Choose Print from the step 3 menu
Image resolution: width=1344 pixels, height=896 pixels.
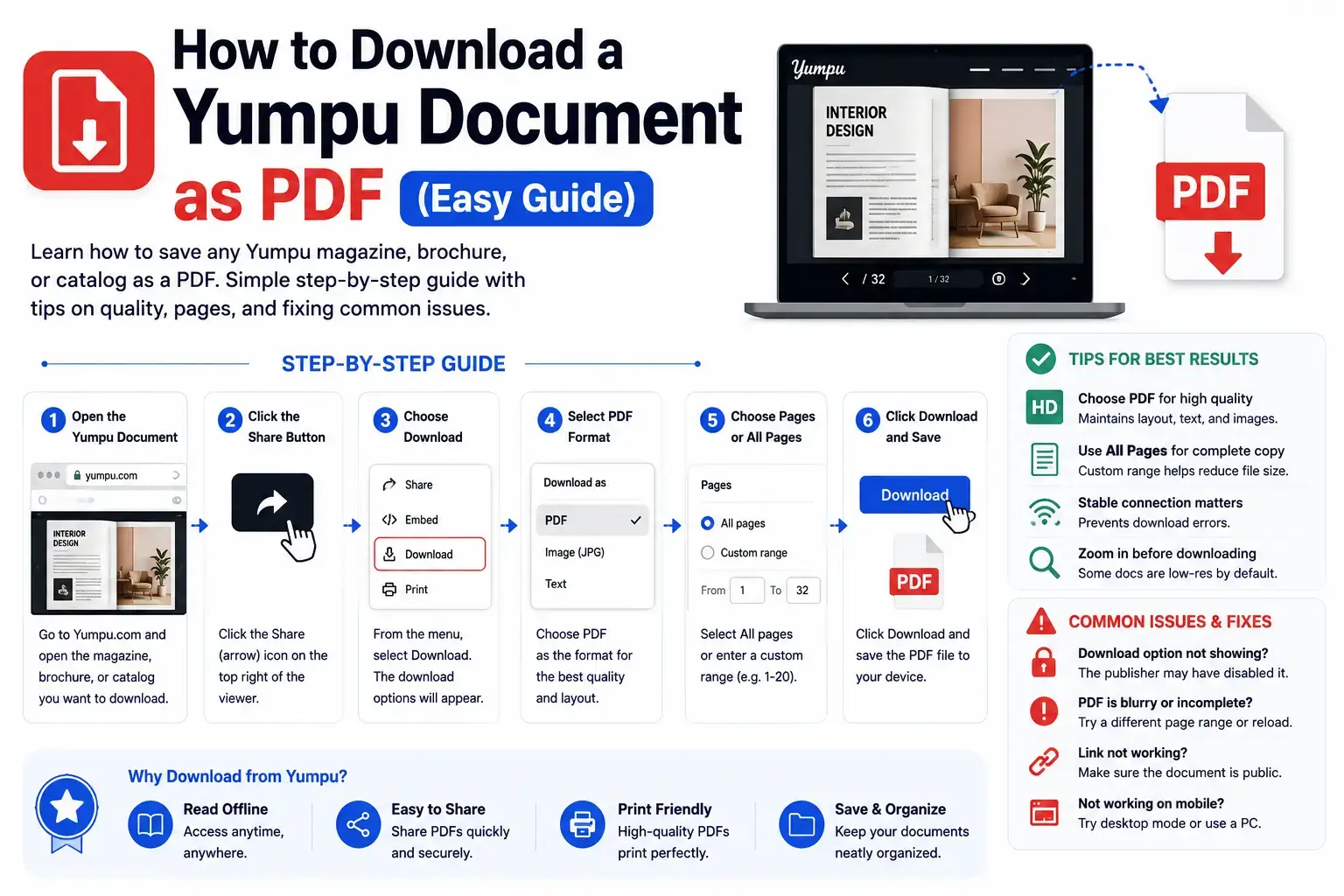point(430,590)
